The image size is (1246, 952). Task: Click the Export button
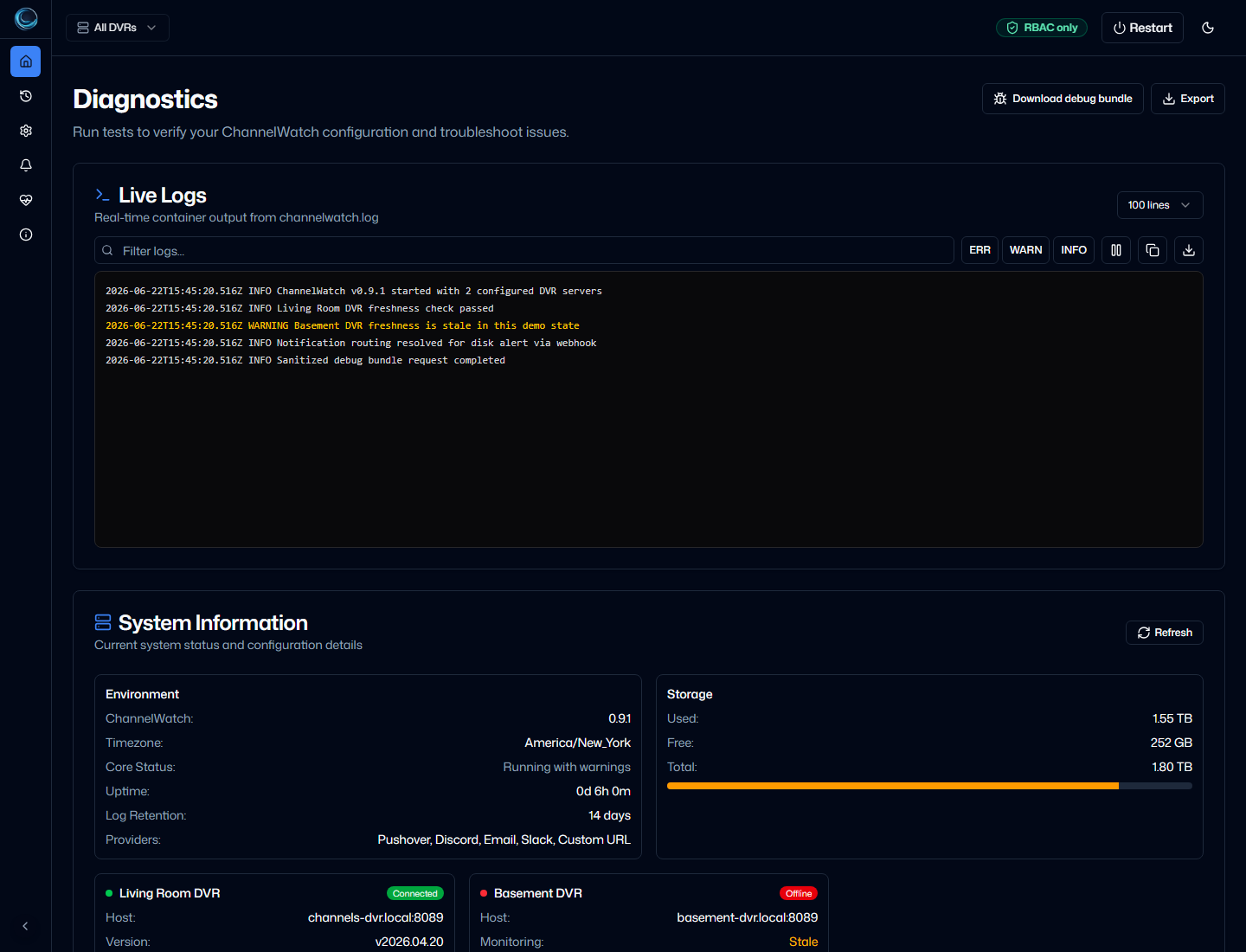1187,99
